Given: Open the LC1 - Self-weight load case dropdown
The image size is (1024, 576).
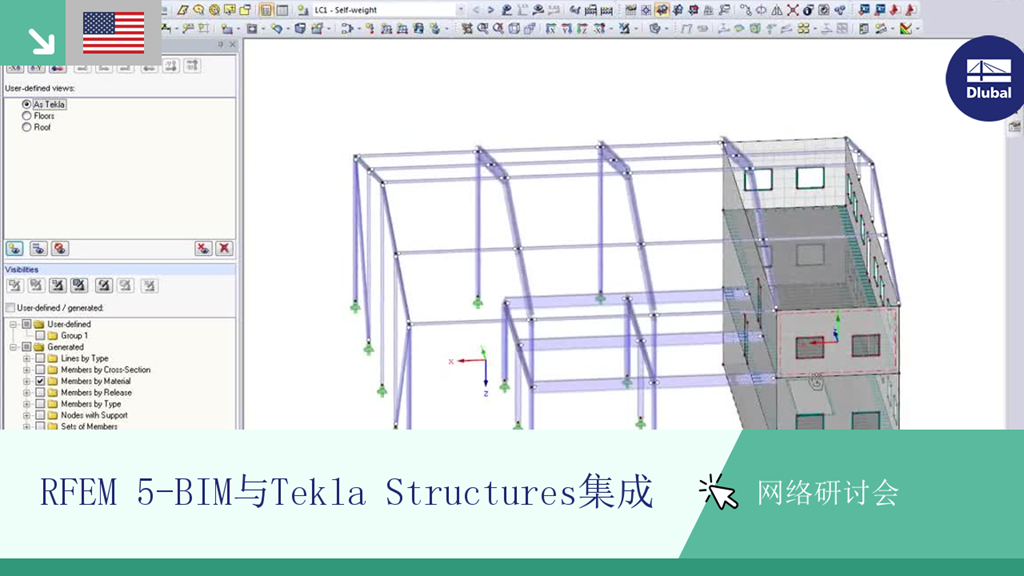Looking at the screenshot, I should (461, 10).
